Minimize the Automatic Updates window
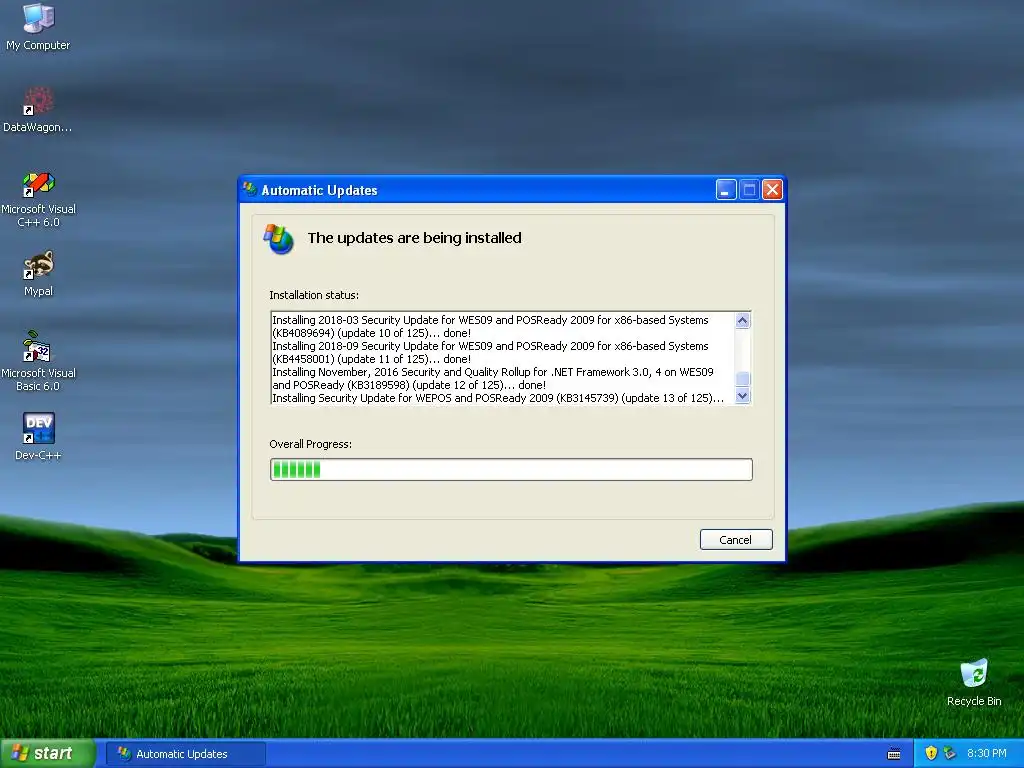 click(x=726, y=189)
